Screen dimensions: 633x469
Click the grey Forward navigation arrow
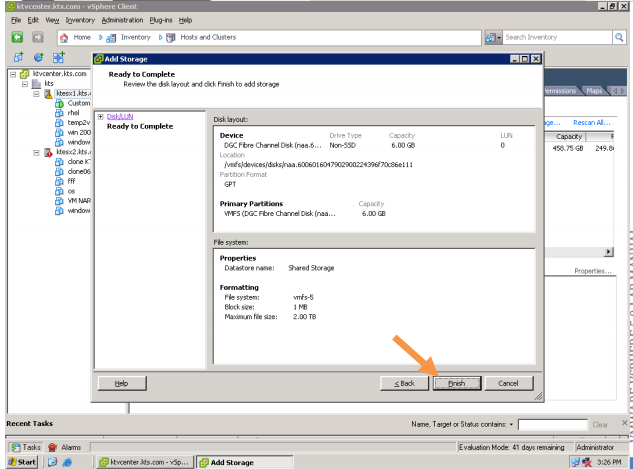coord(38,38)
